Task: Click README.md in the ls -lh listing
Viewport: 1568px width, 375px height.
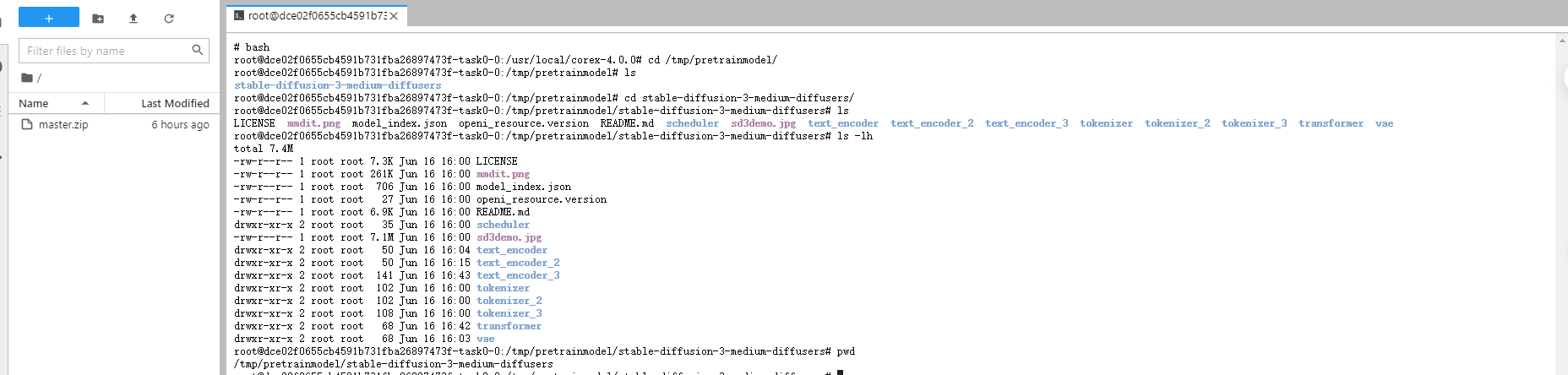Action: pos(503,212)
